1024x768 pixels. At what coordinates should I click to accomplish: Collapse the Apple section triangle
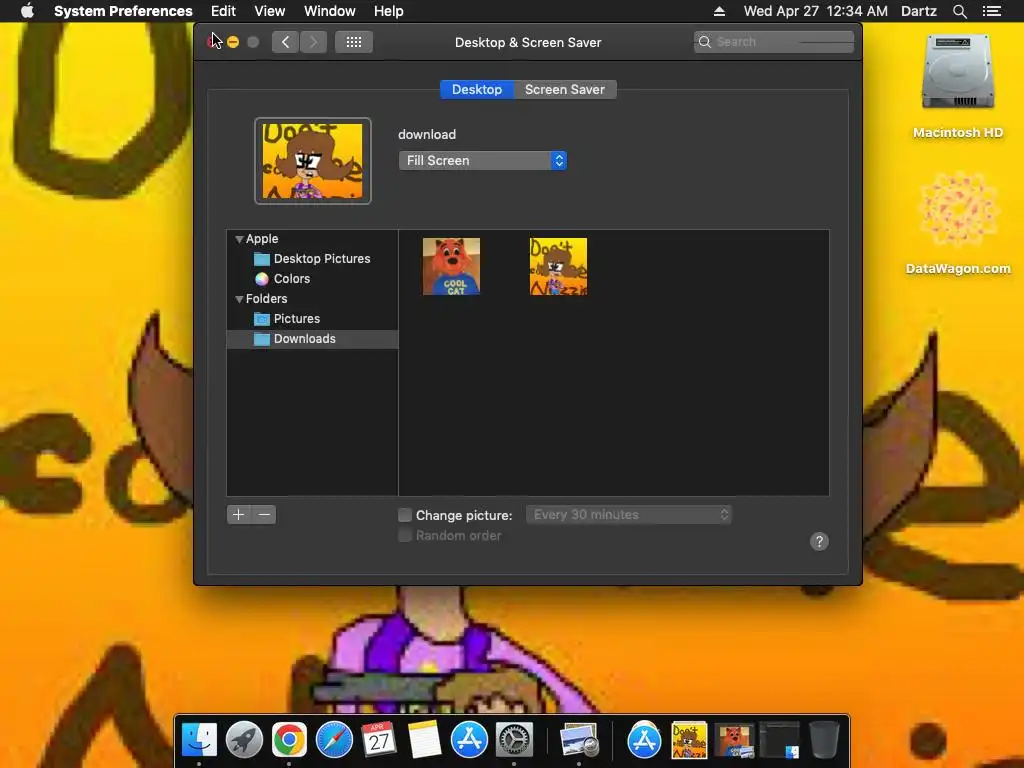(x=239, y=239)
